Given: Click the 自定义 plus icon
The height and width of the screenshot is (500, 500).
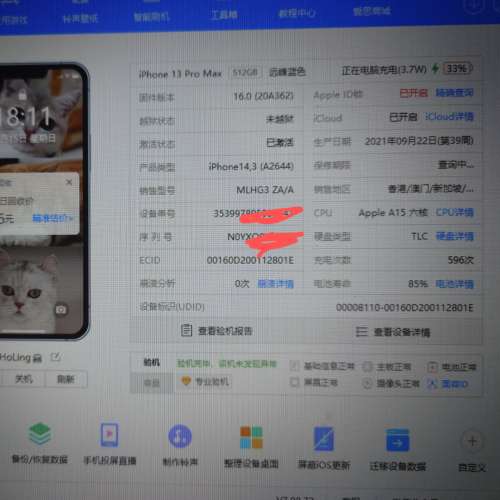Looking at the screenshot, I should pos(472,441).
